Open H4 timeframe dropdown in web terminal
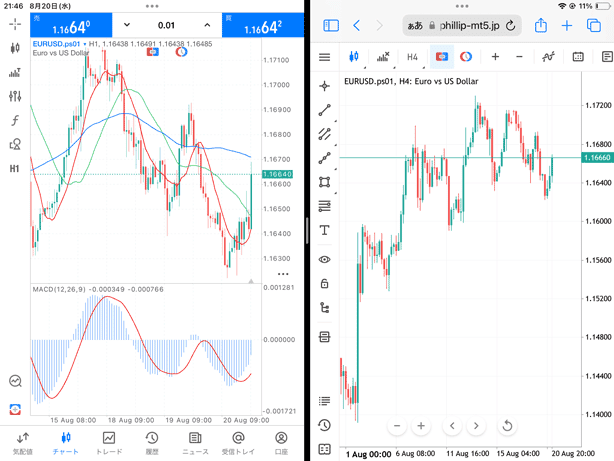 tap(412, 57)
